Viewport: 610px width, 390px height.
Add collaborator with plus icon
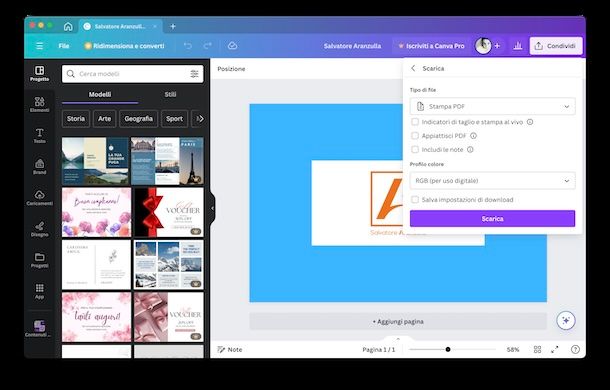[x=497, y=46]
